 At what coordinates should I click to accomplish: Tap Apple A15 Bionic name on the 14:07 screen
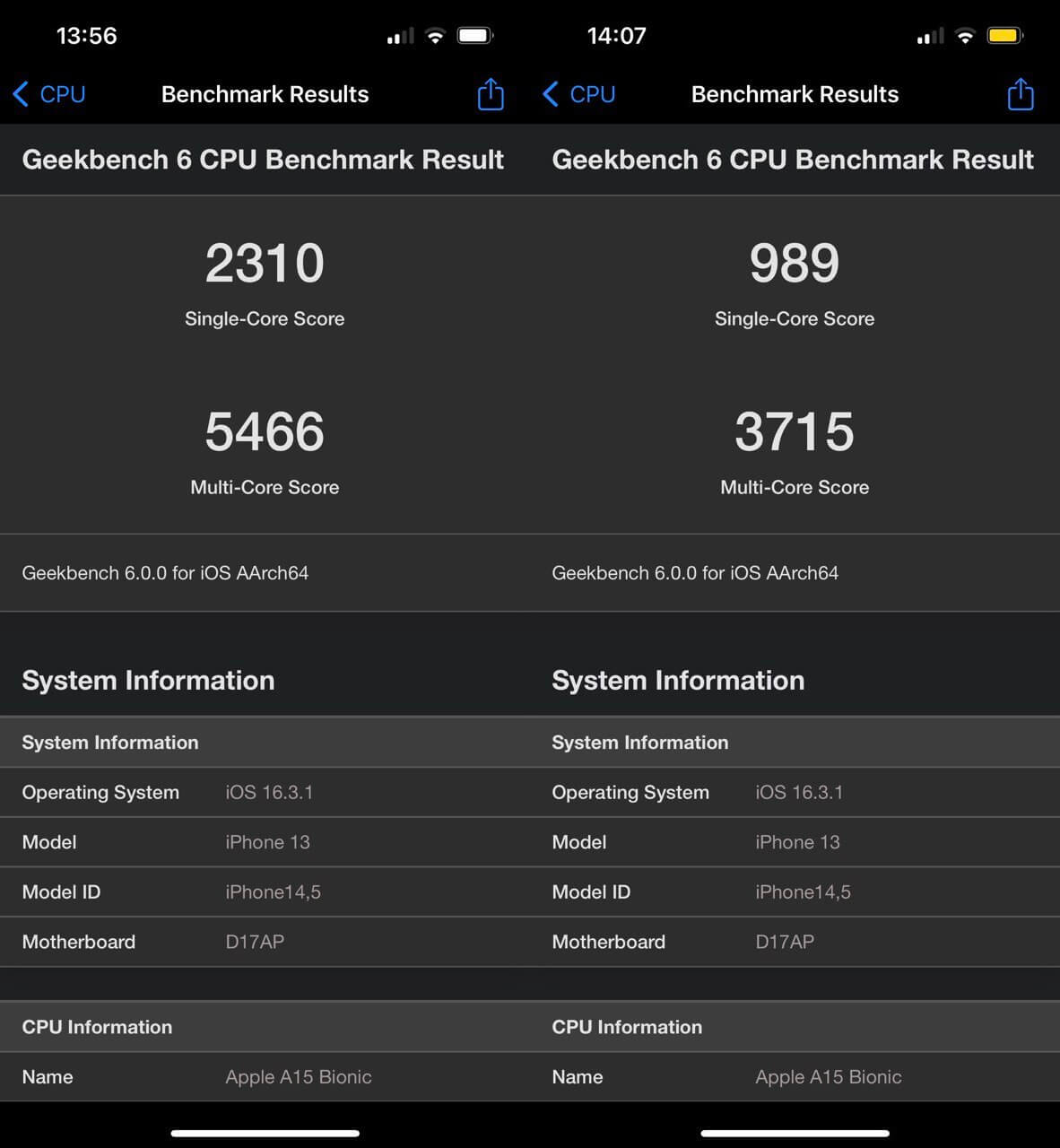tap(828, 1077)
